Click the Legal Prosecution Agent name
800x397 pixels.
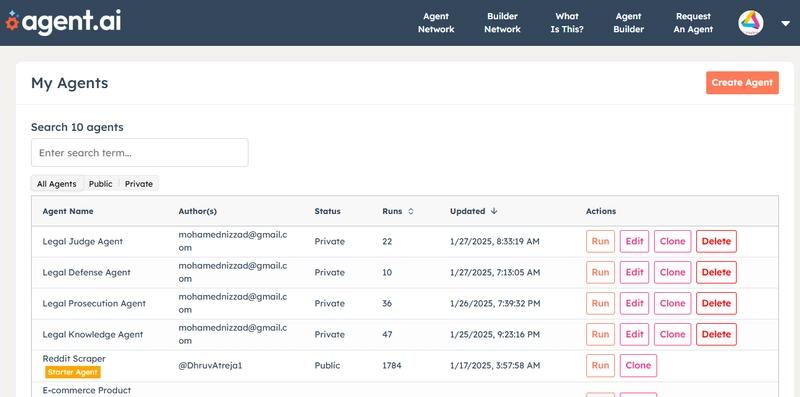[94, 304]
